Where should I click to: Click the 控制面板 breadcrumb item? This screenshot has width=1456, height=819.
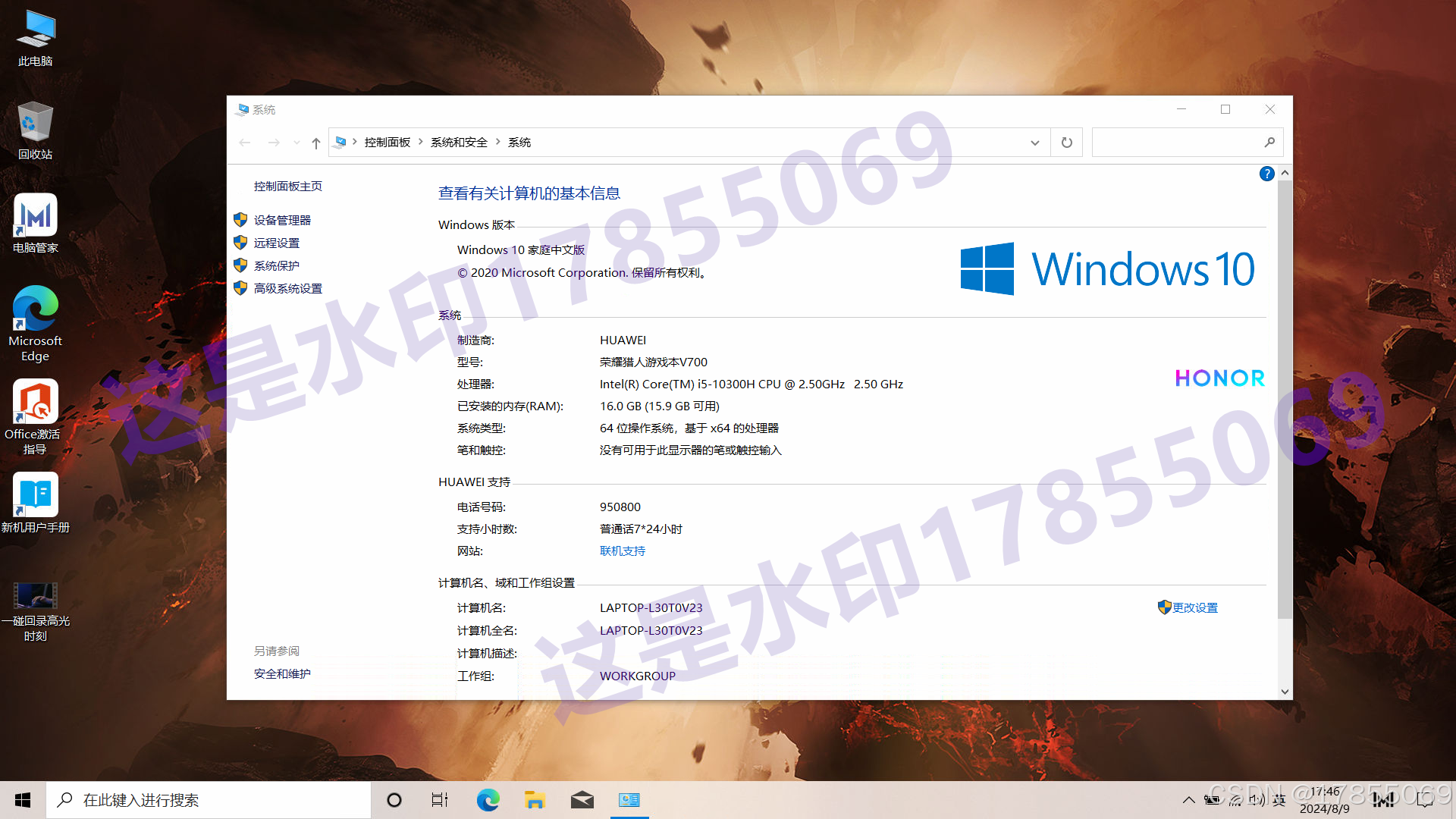pos(387,143)
